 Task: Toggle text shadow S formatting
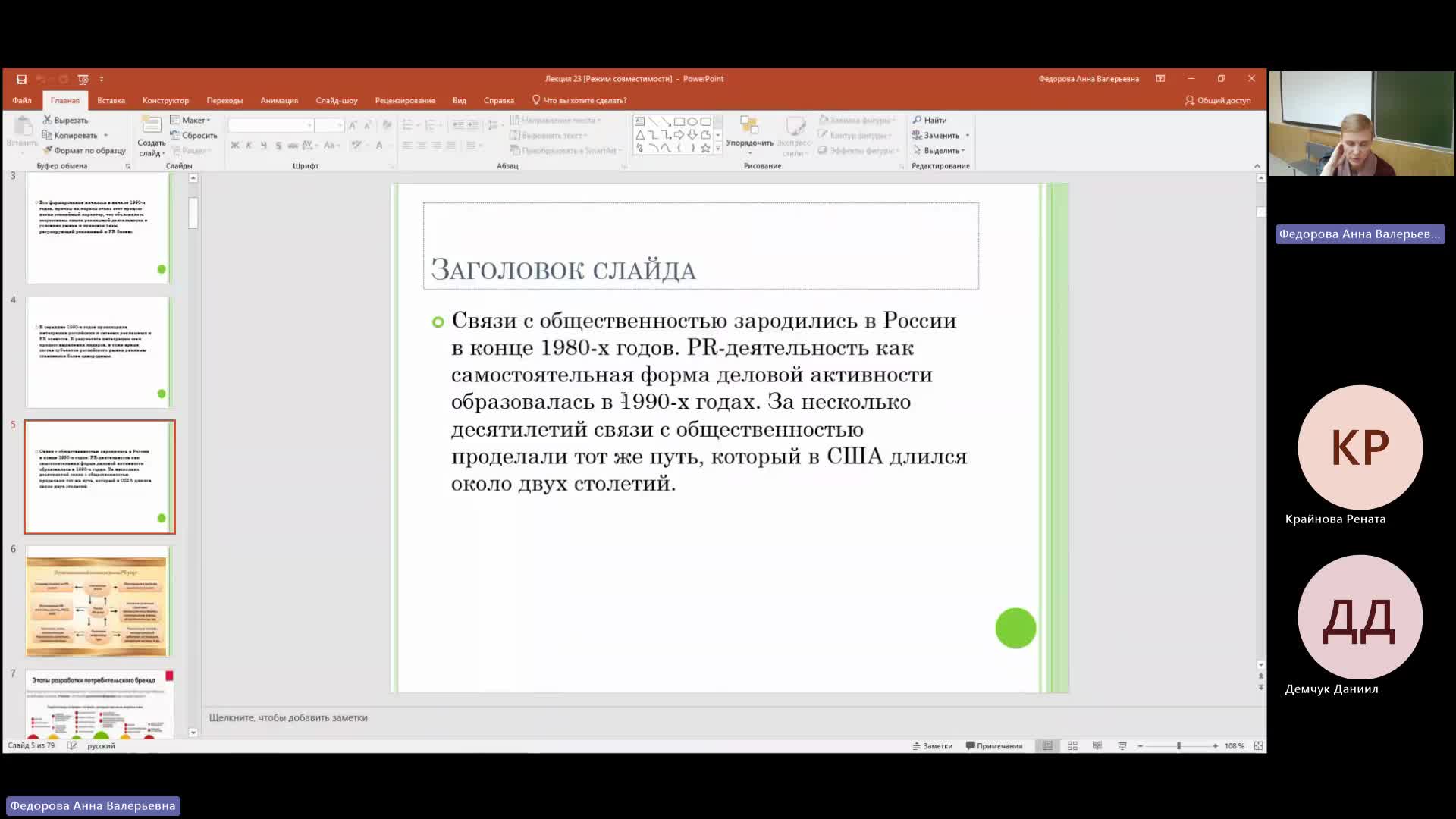278,145
